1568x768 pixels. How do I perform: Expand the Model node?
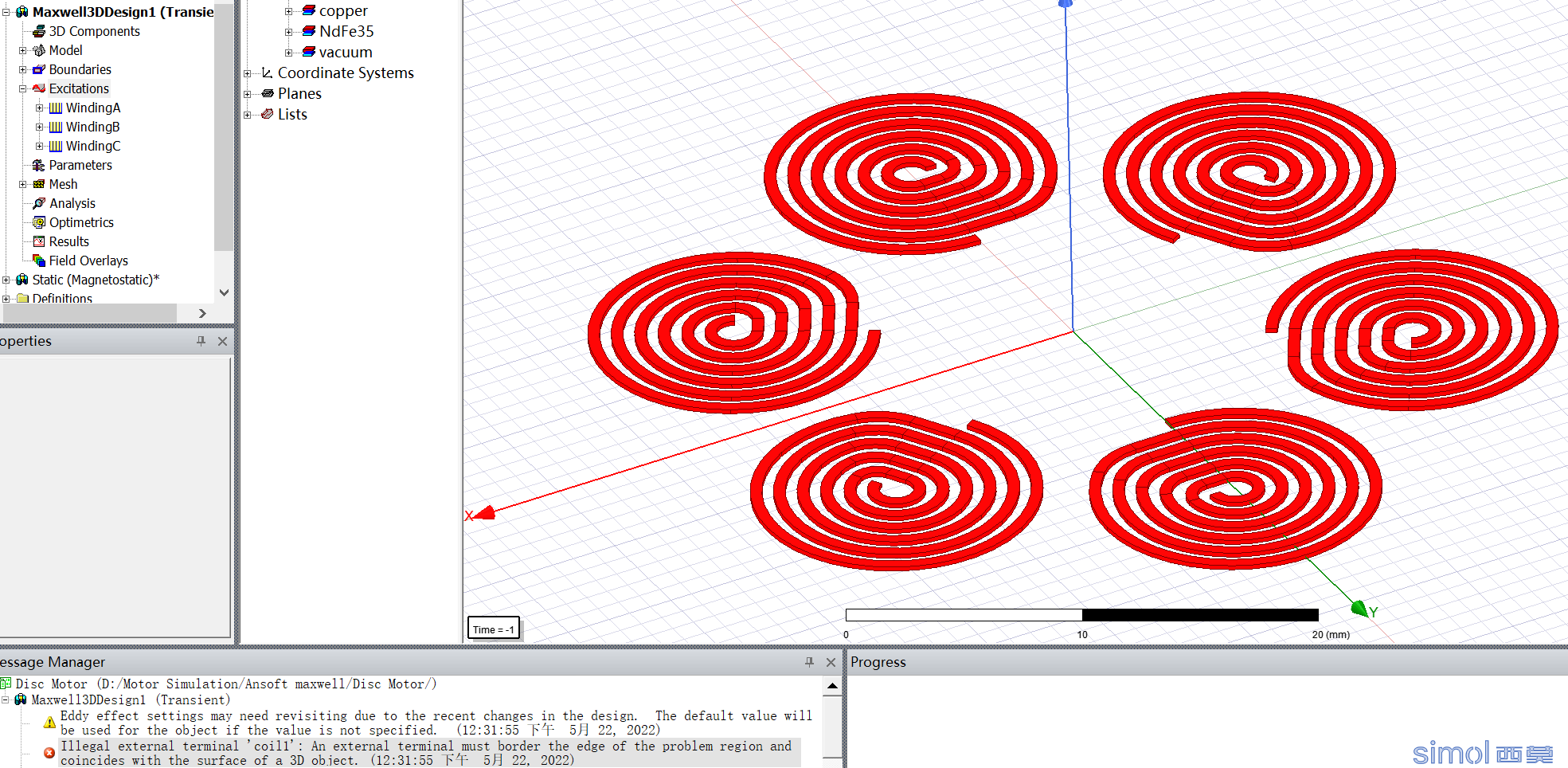22,50
